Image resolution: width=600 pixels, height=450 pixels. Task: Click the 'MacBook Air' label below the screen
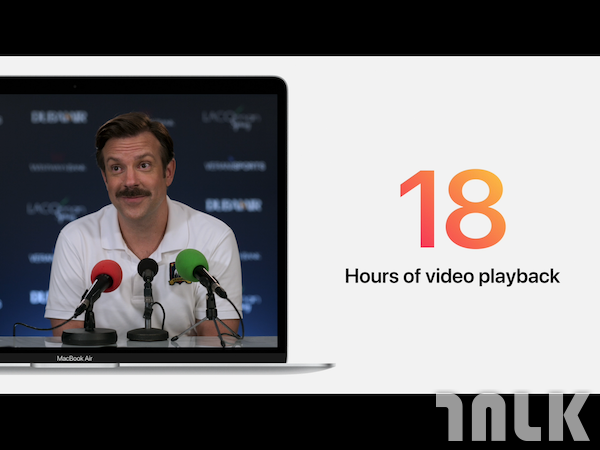[75, 359]
